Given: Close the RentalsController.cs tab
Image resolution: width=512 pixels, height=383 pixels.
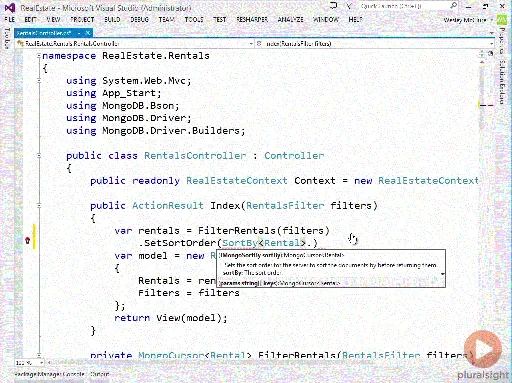Looking at the screenshot, I should [x=88, y=33].
